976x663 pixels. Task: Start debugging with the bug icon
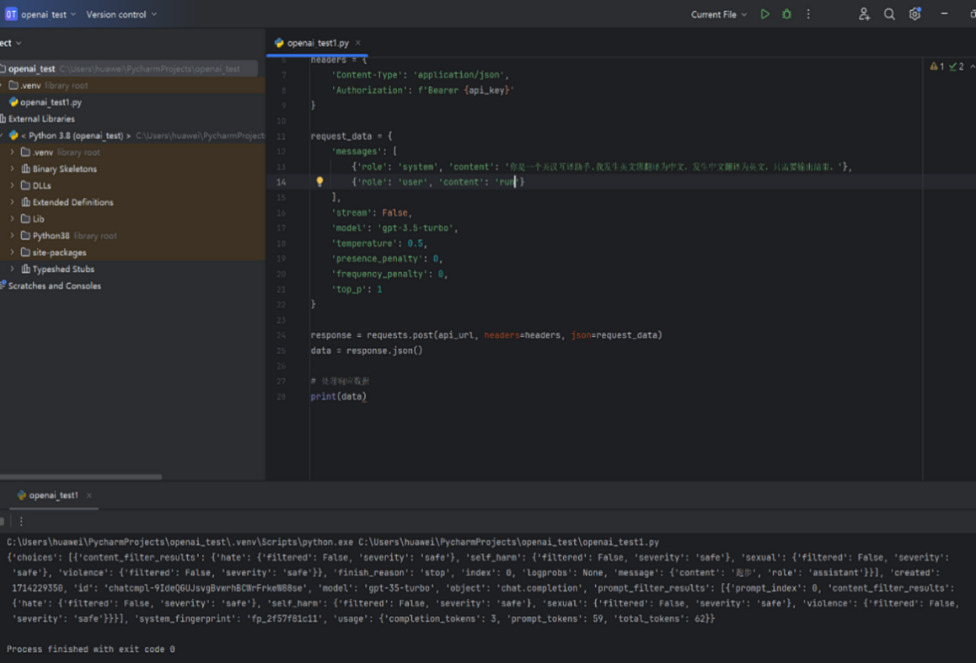[x=787, y=14]
